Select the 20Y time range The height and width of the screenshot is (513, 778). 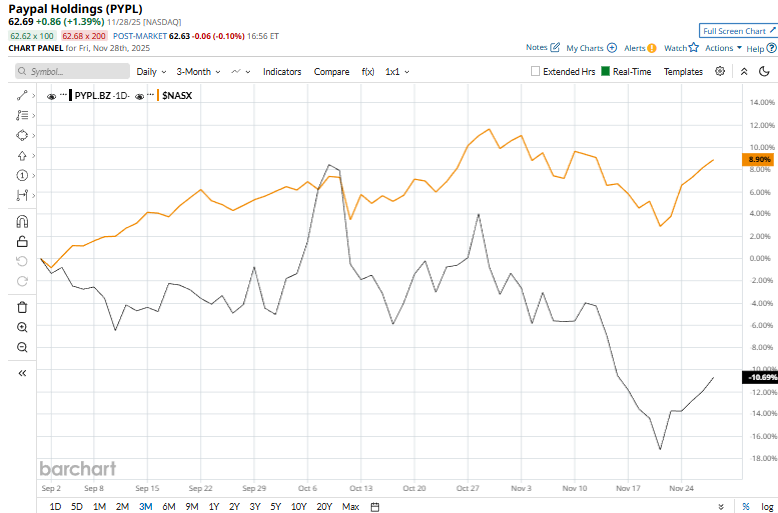324,507
